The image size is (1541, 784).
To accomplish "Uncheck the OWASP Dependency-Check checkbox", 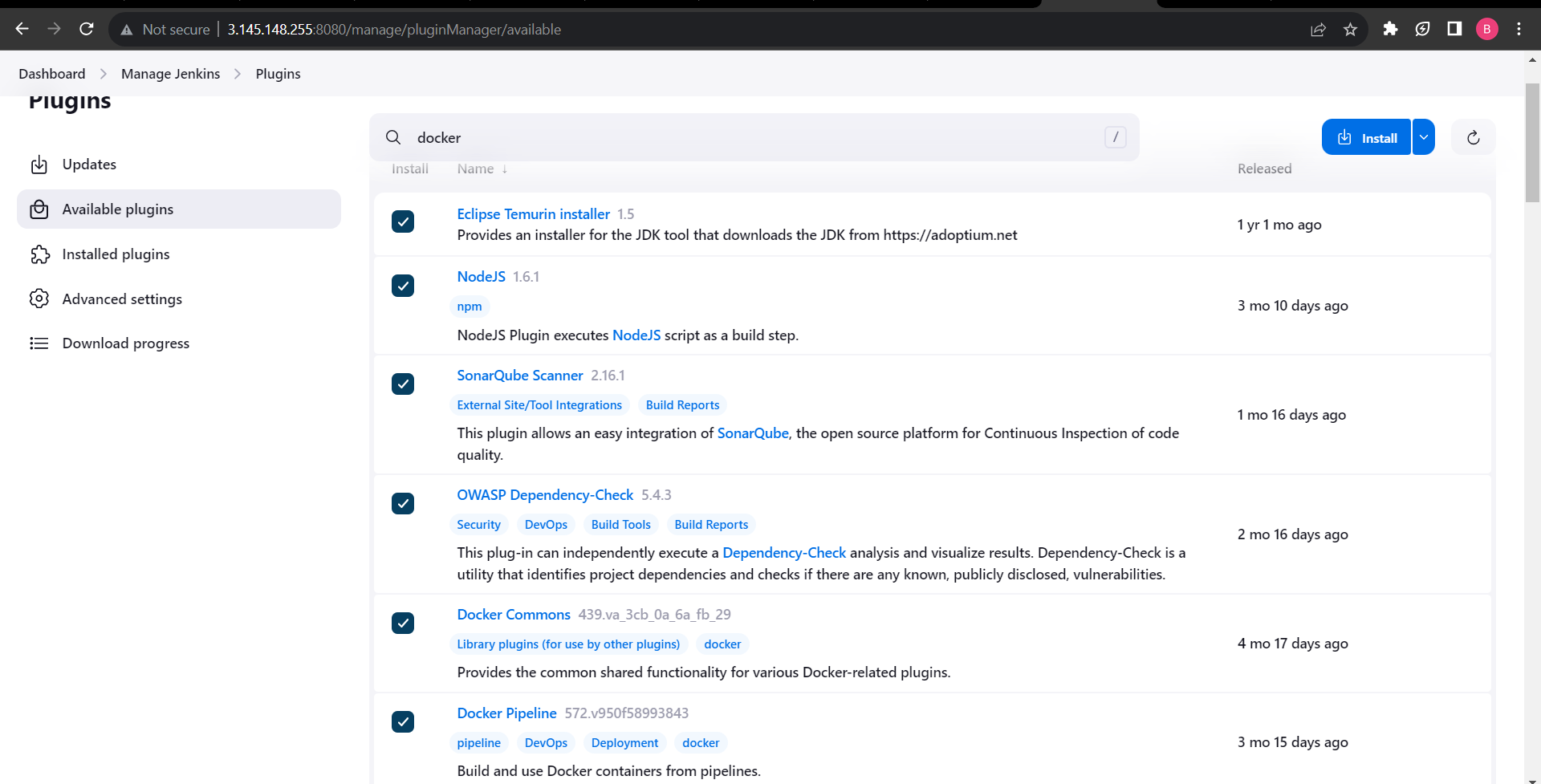I will click(403, 503).
